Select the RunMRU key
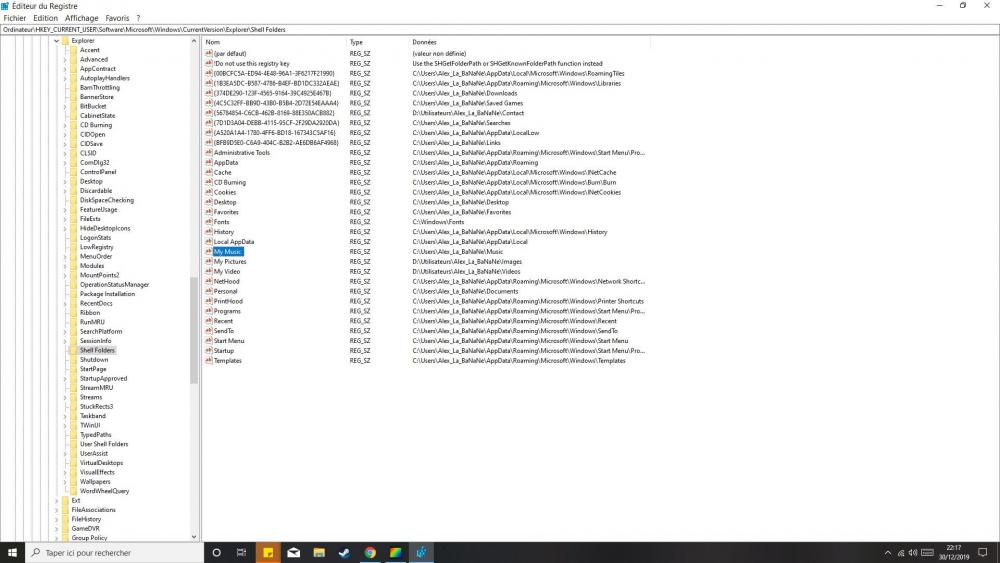Viewport: 1000px width, 563px height. pyautogui.click(x=92, y=322)
